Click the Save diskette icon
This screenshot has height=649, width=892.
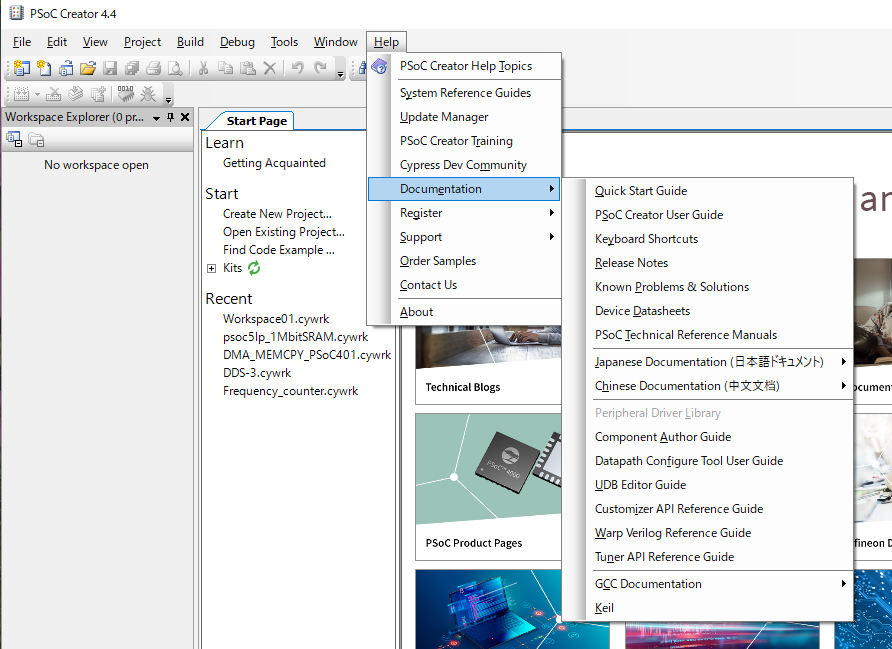click(x=110, y=68)
